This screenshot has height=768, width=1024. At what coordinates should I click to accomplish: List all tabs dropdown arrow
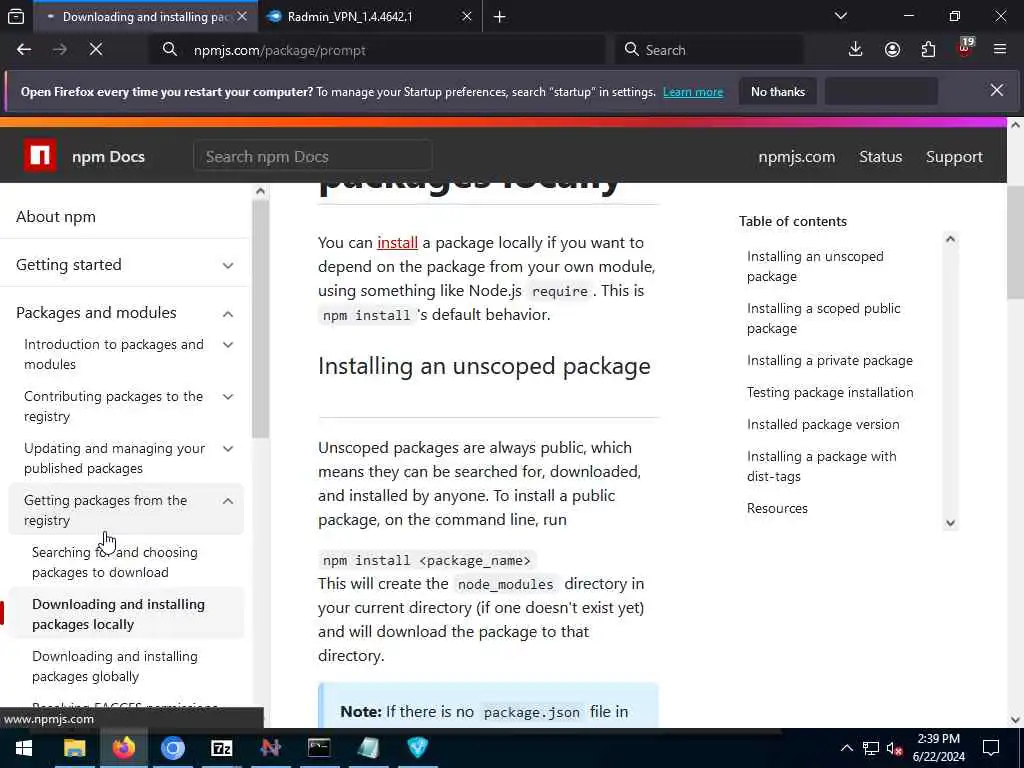point(841,16)
